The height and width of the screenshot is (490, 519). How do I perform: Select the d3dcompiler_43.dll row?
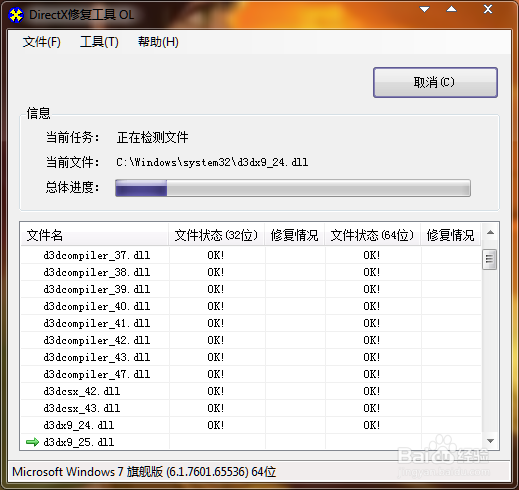click(251, 357)
